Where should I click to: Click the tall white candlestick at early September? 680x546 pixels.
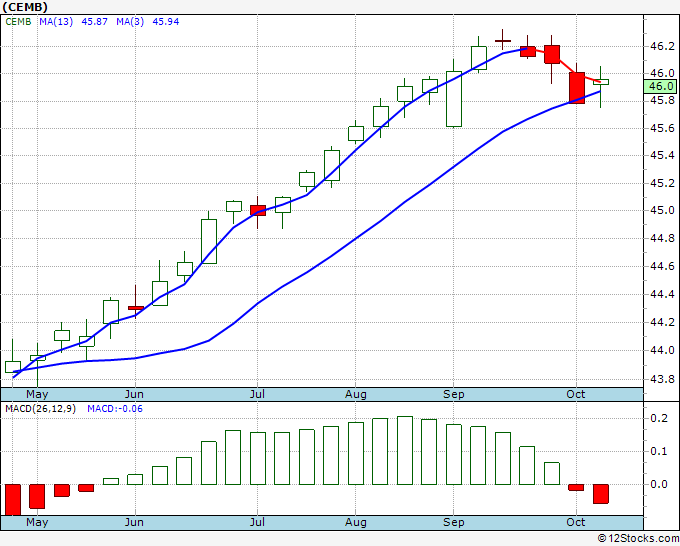point(454,99)
